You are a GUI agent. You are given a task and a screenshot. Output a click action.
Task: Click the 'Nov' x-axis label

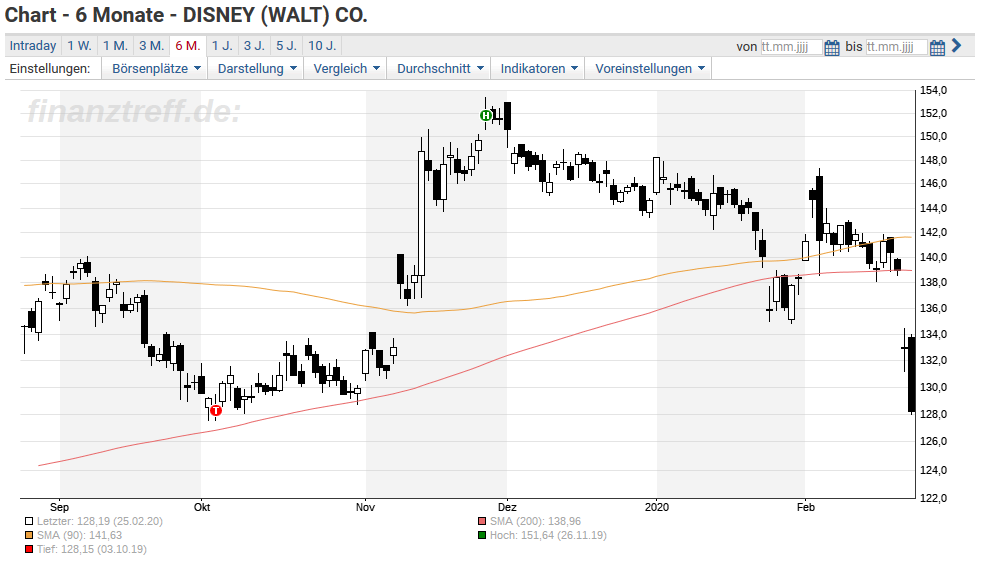coord(365,507)
